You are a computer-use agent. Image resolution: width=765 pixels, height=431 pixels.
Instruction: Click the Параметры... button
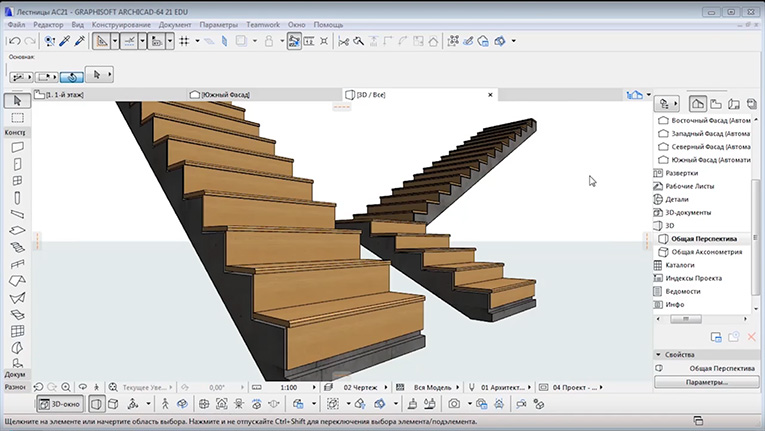pos(705,382)
